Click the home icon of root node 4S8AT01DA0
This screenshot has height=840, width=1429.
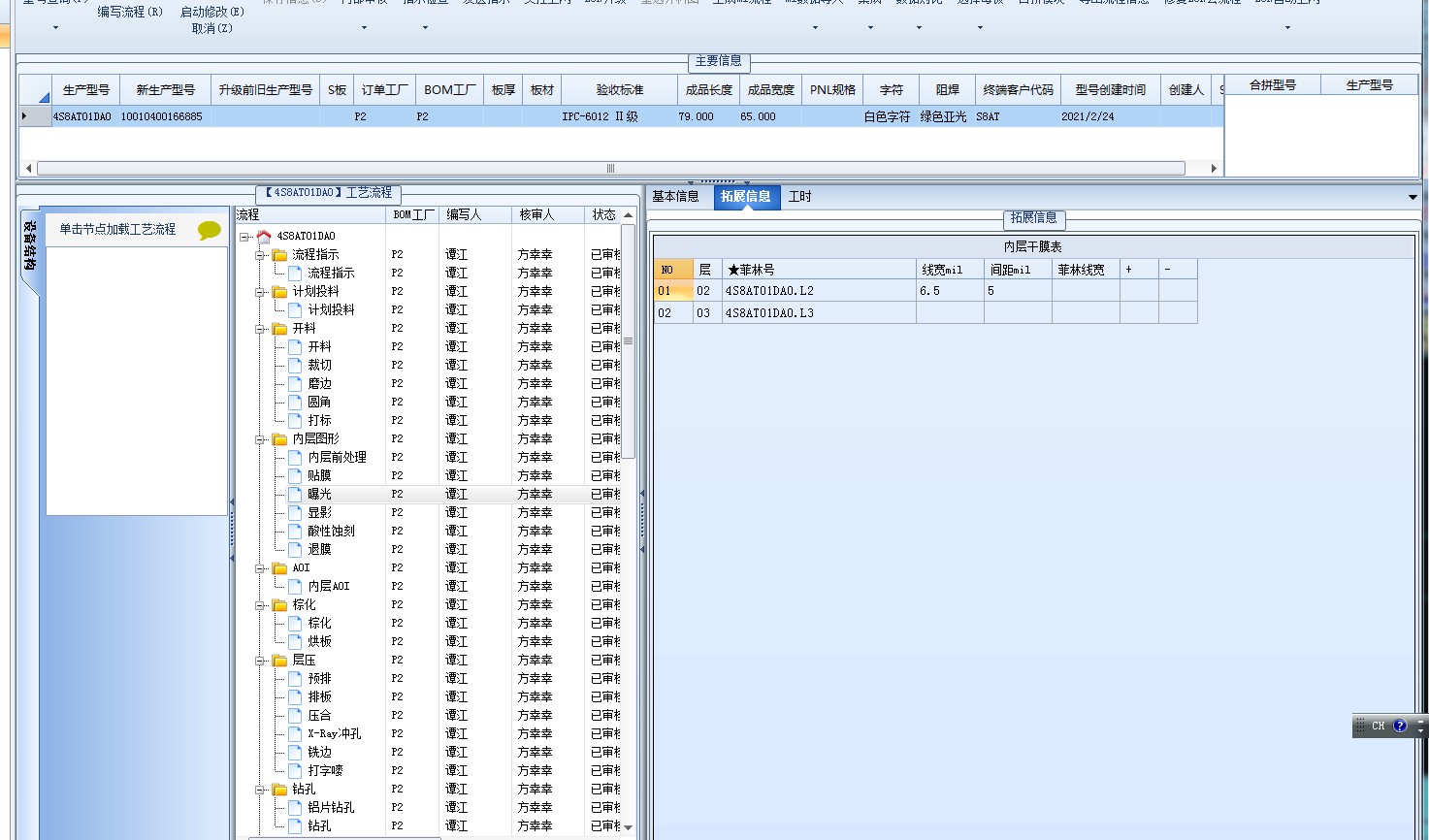tap(264, 236)
